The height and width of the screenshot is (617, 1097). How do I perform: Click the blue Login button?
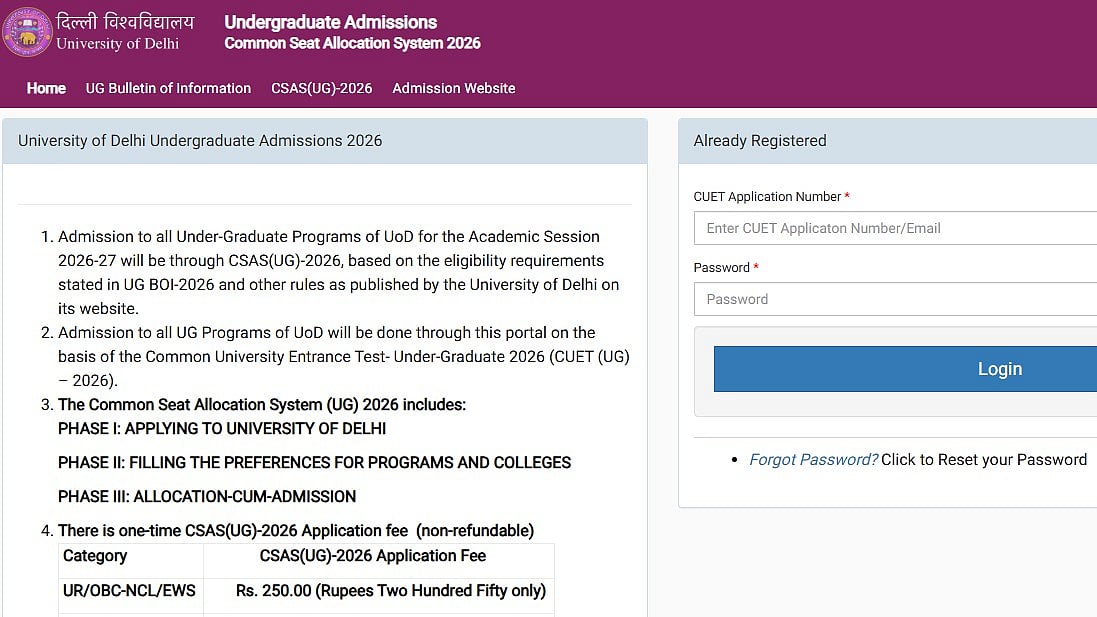click(x=905, y=369)
